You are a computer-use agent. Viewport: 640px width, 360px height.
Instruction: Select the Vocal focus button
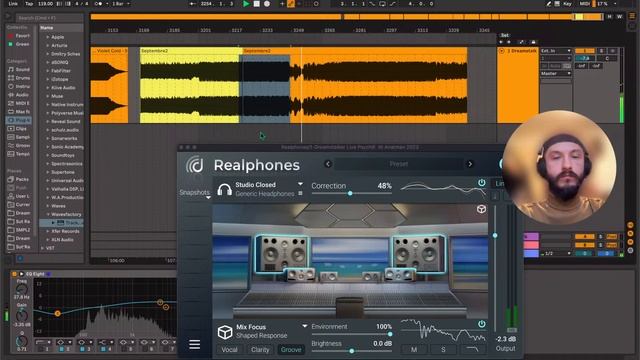pos(229,349)
